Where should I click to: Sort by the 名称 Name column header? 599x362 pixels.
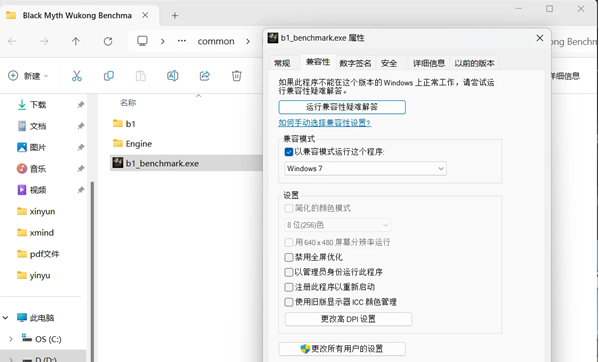pyautogui.click(x=128, y=103)
